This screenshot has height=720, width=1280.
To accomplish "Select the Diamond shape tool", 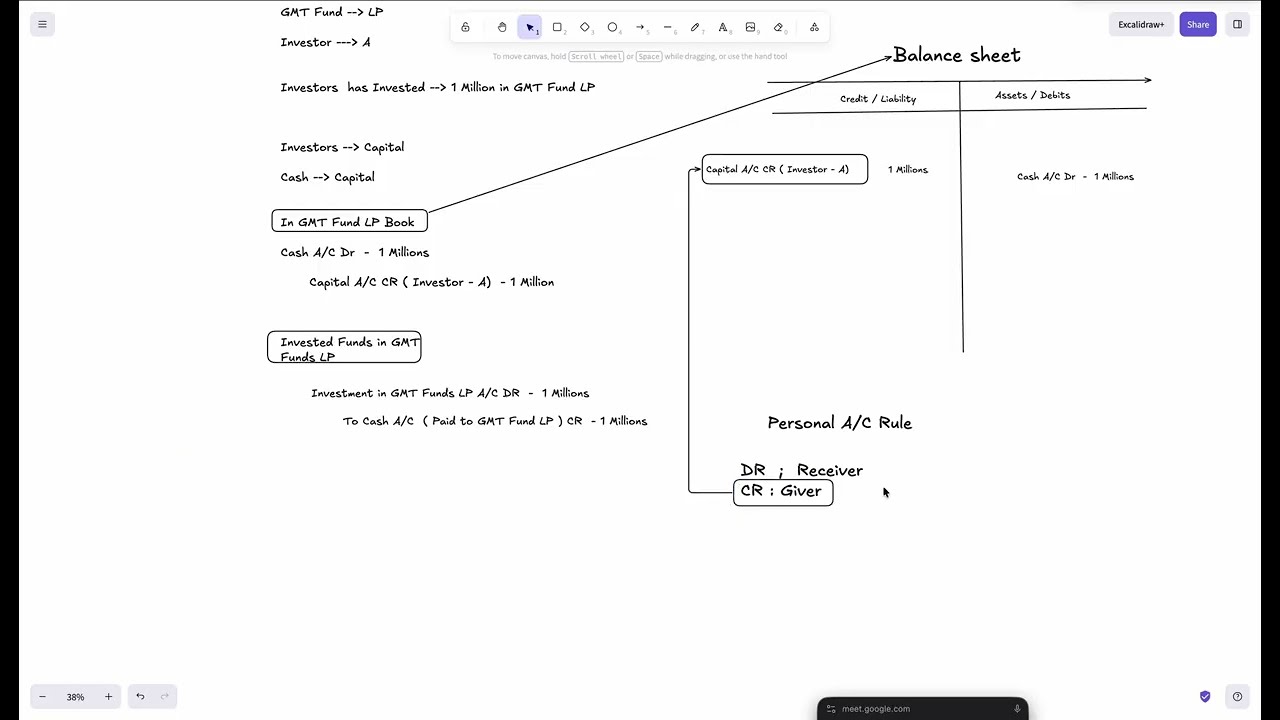I will tap(585, 27).
